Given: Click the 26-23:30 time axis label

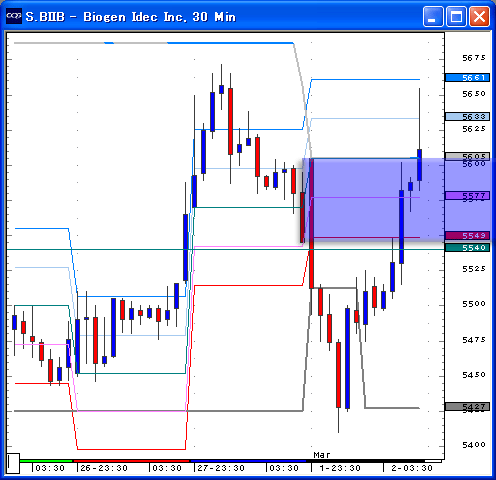Looking at the screenshot, I should click(x=104, y=468).
